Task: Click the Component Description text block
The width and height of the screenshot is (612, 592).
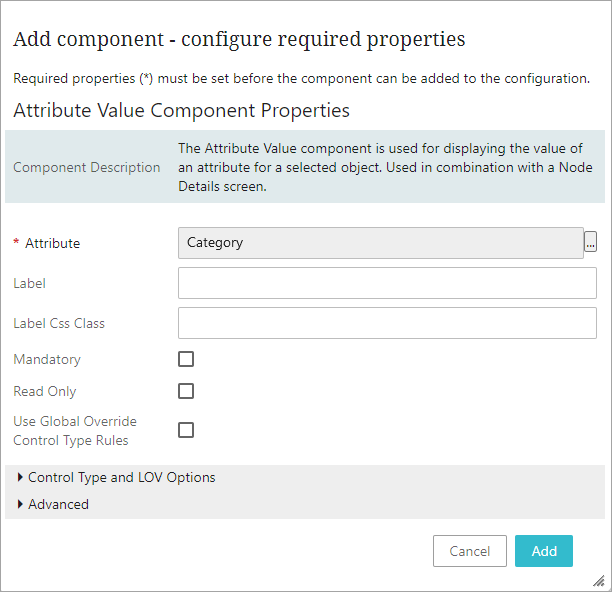Action: pyautogui.click(x=385, y=167)
